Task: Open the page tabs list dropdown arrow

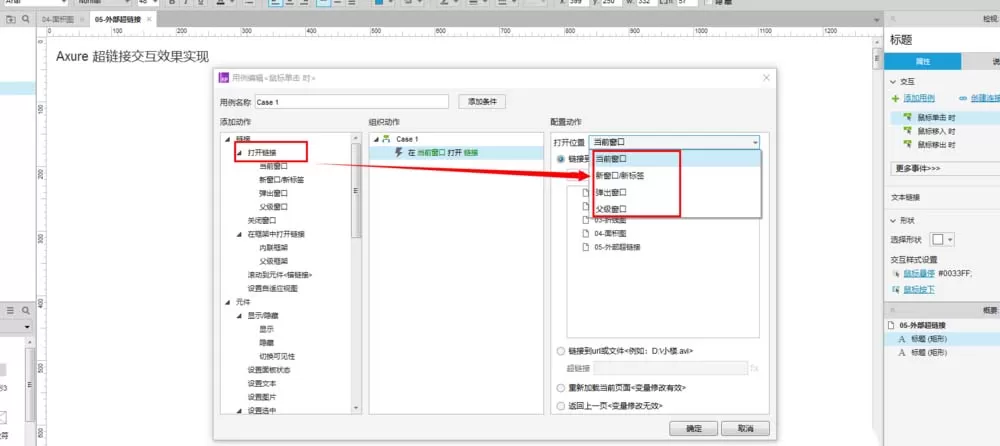Action: coord(876,21)
